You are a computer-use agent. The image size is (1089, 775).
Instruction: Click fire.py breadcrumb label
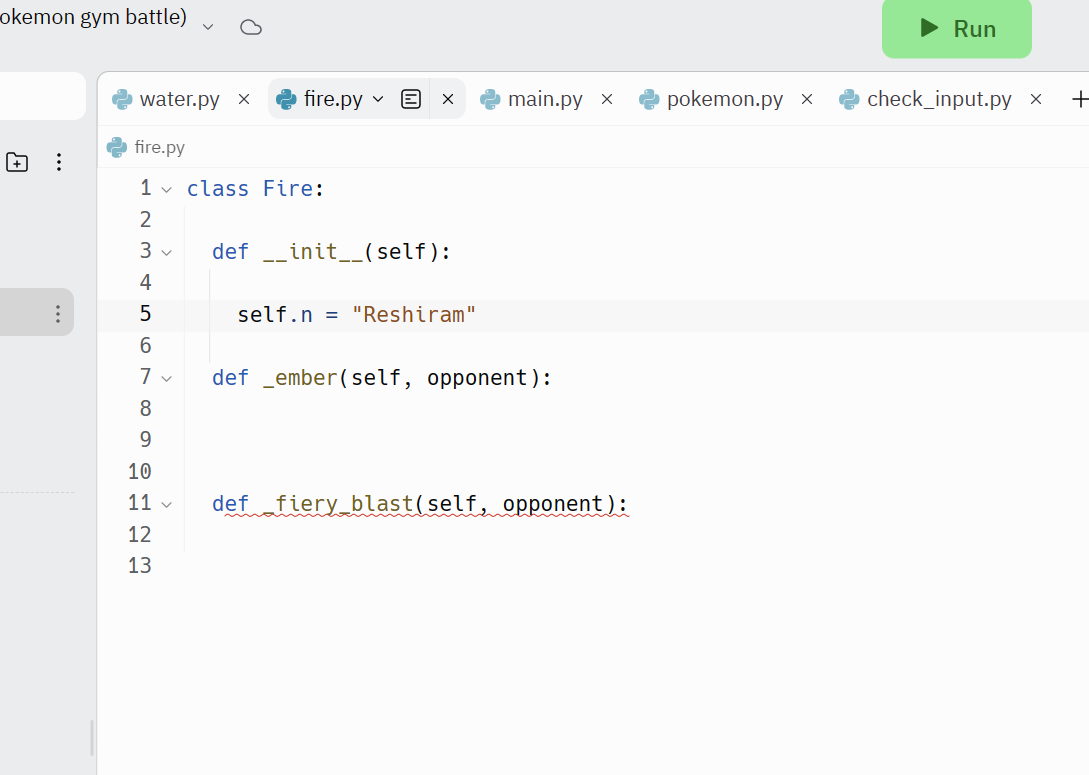pyautogui.click(x=160, y=147)
